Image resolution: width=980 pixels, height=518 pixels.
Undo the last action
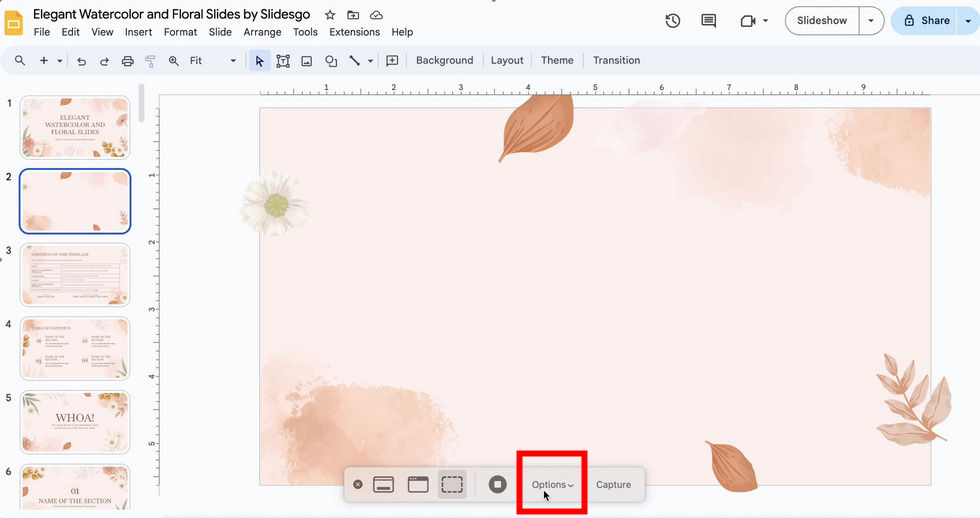click(81, 61)
